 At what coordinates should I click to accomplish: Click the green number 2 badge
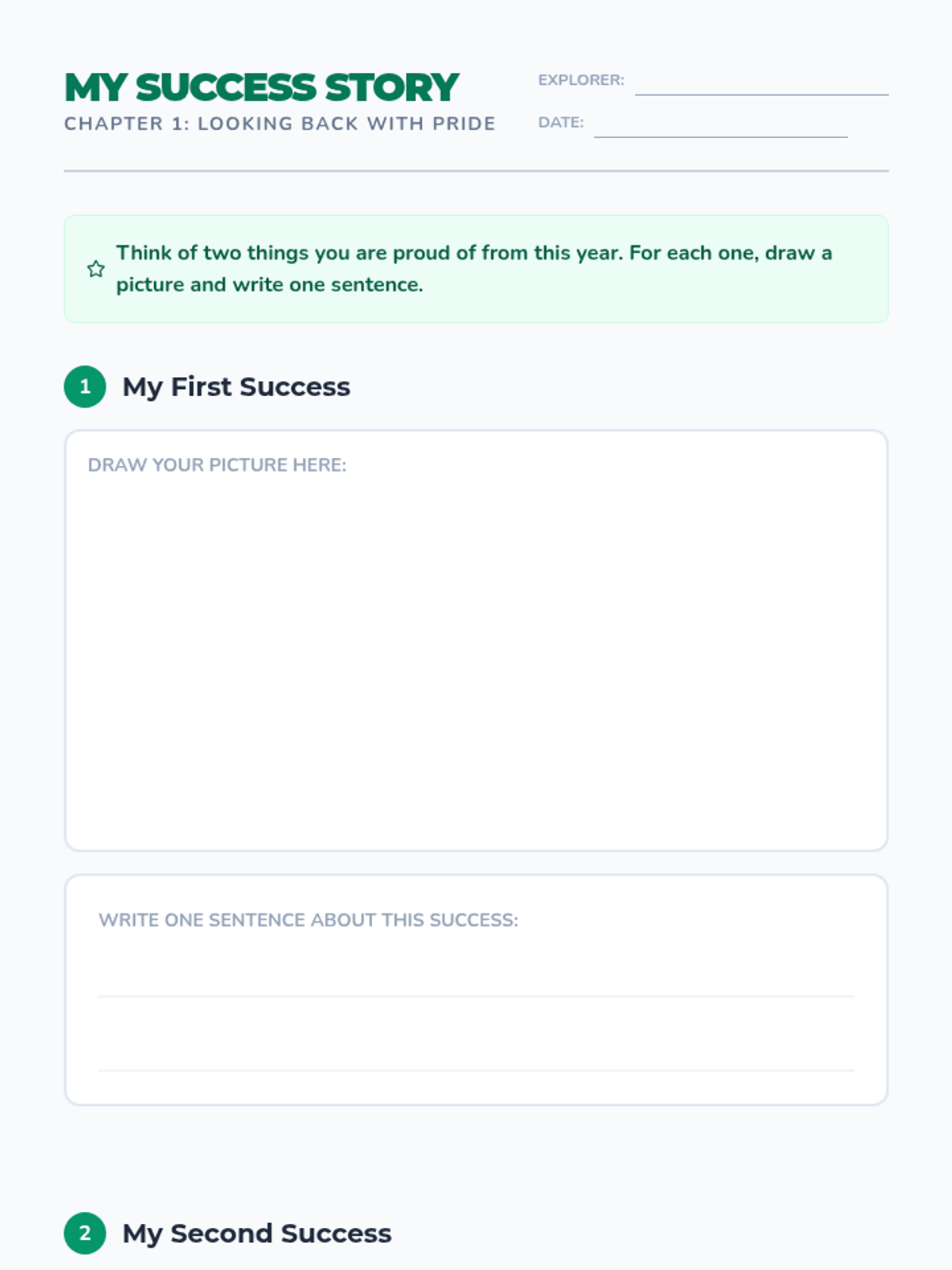coord(85,1233)
